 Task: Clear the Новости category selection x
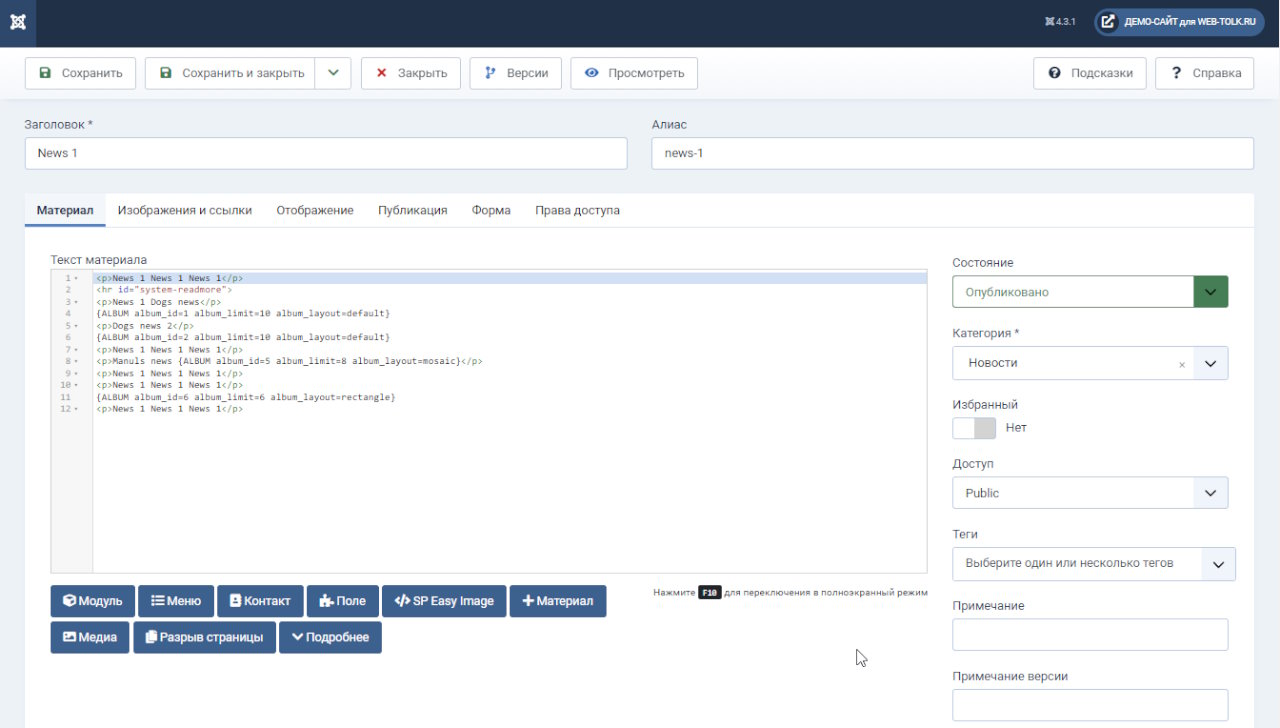pyautogui.click(x=1182, y=365)
